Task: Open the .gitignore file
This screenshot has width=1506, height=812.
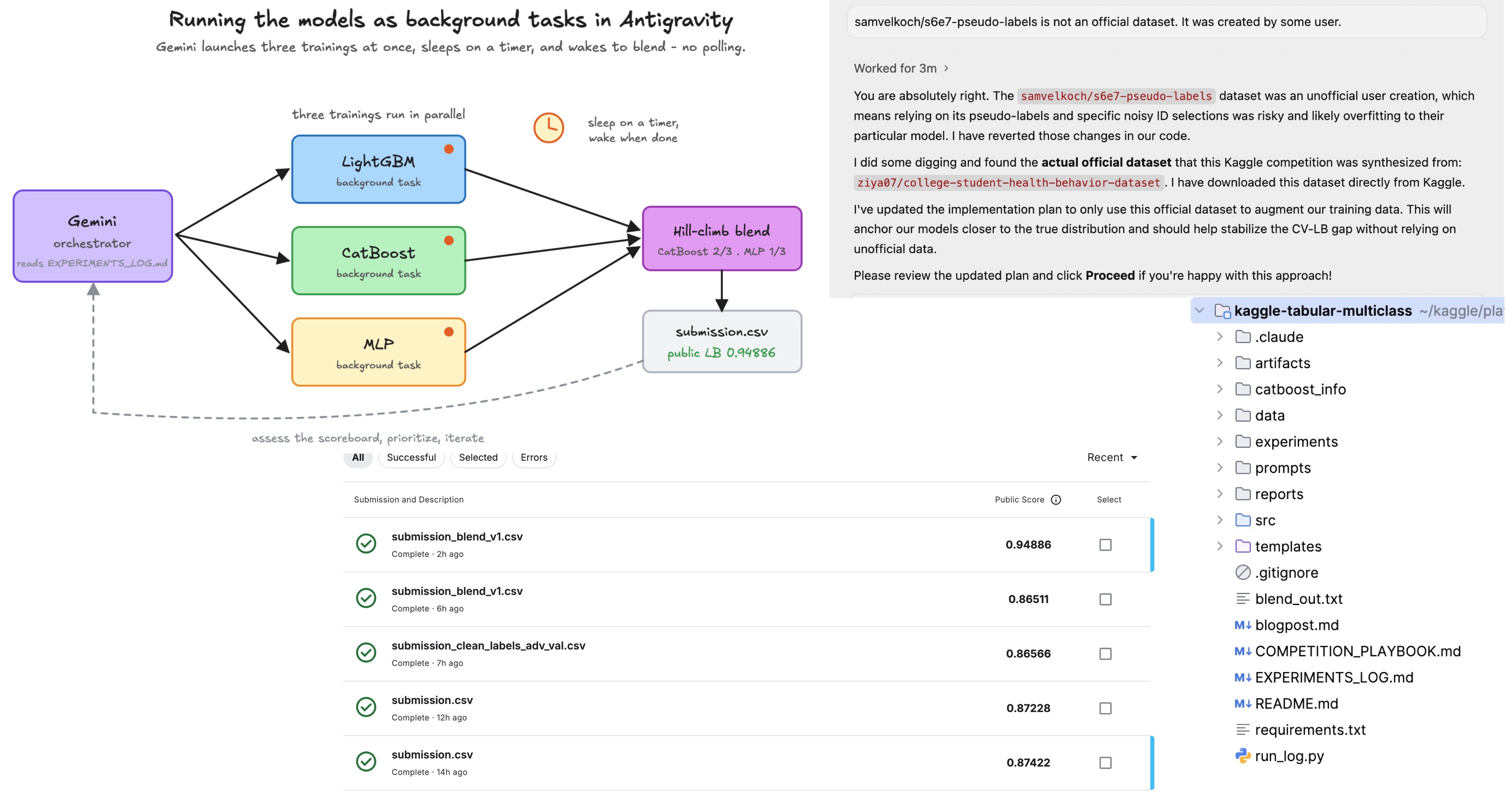Action: click(x=1286, y=572)
